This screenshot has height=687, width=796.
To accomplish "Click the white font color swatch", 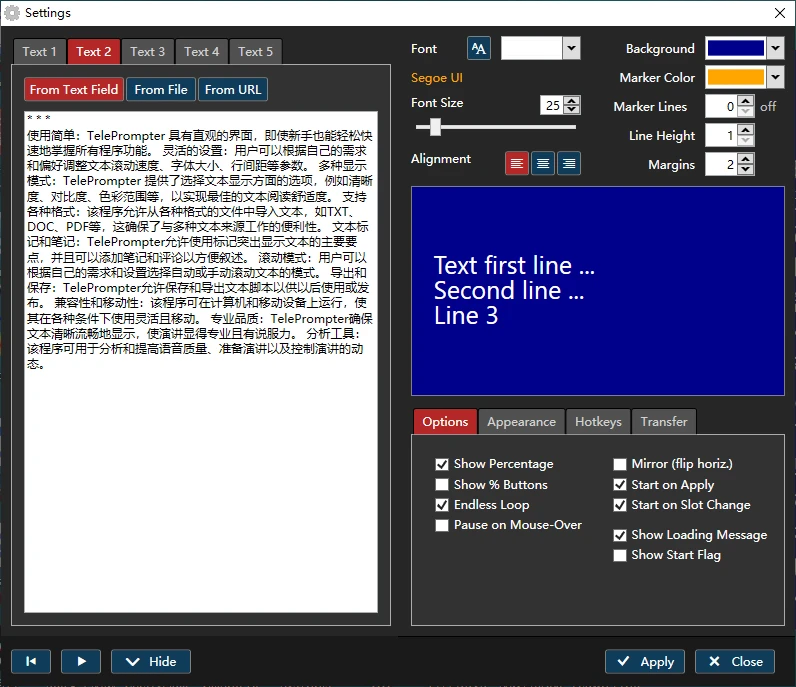I will tap(532, 48).
